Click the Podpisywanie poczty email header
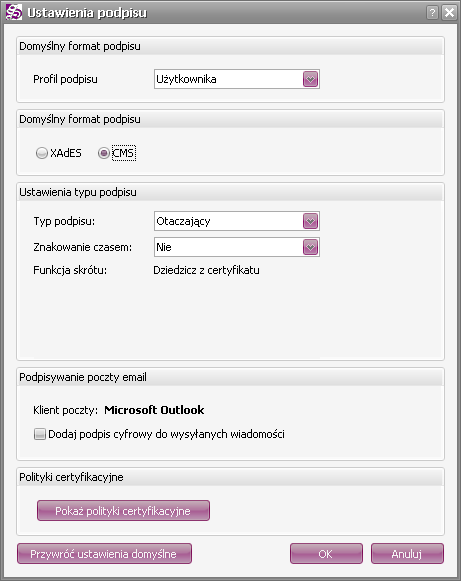461x581 pixels. 83,377
